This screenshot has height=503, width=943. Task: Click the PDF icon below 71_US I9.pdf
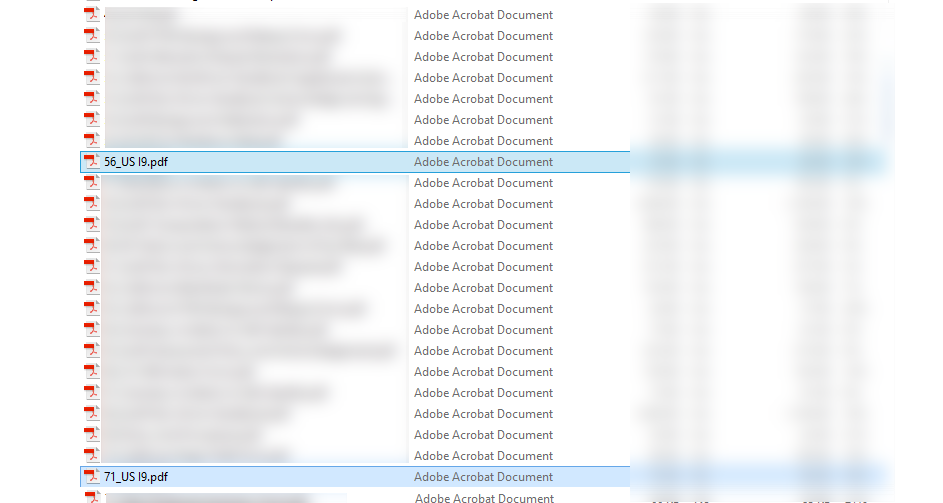(x=91, y=497)
